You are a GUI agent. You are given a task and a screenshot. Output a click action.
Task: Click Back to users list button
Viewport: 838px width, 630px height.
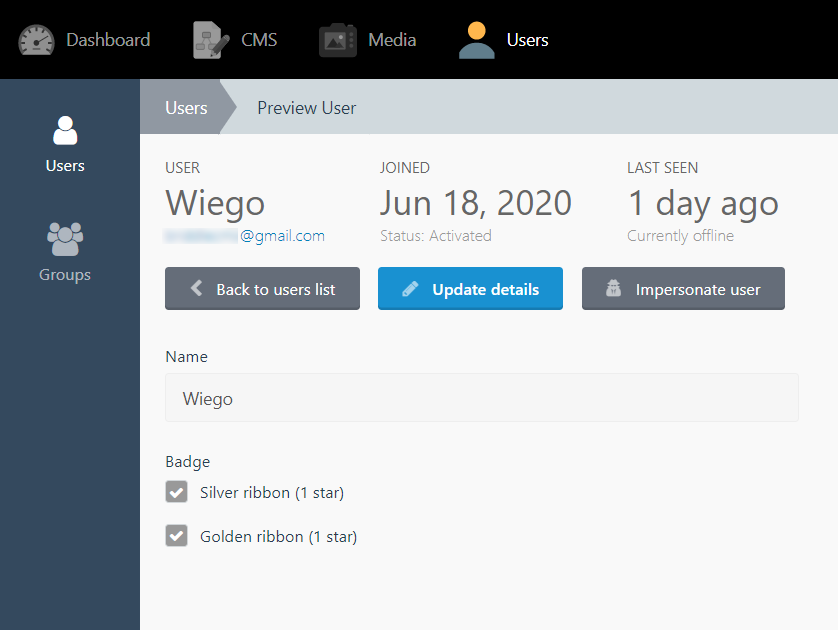262,289
